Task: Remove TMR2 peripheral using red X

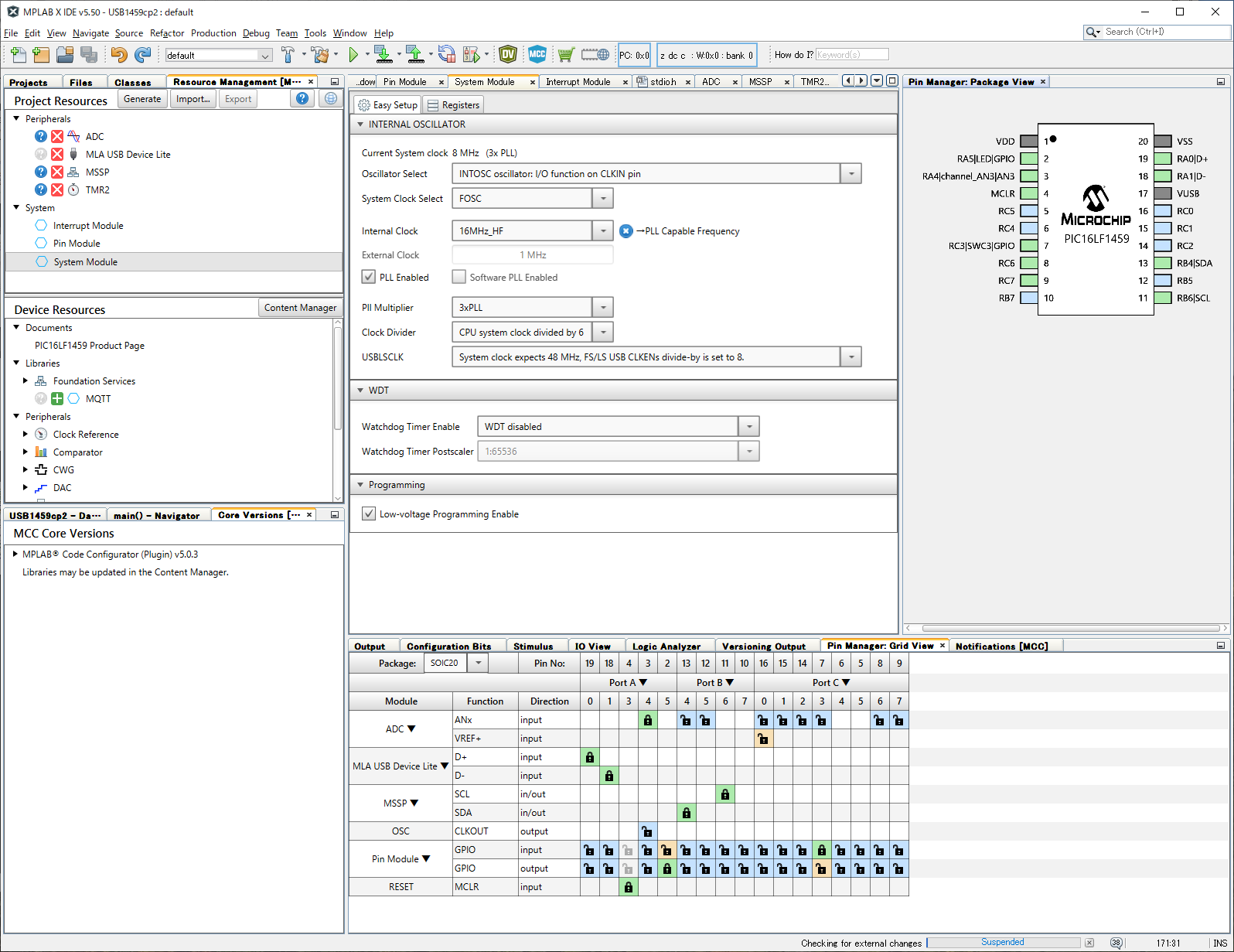Action: point(57,189)
